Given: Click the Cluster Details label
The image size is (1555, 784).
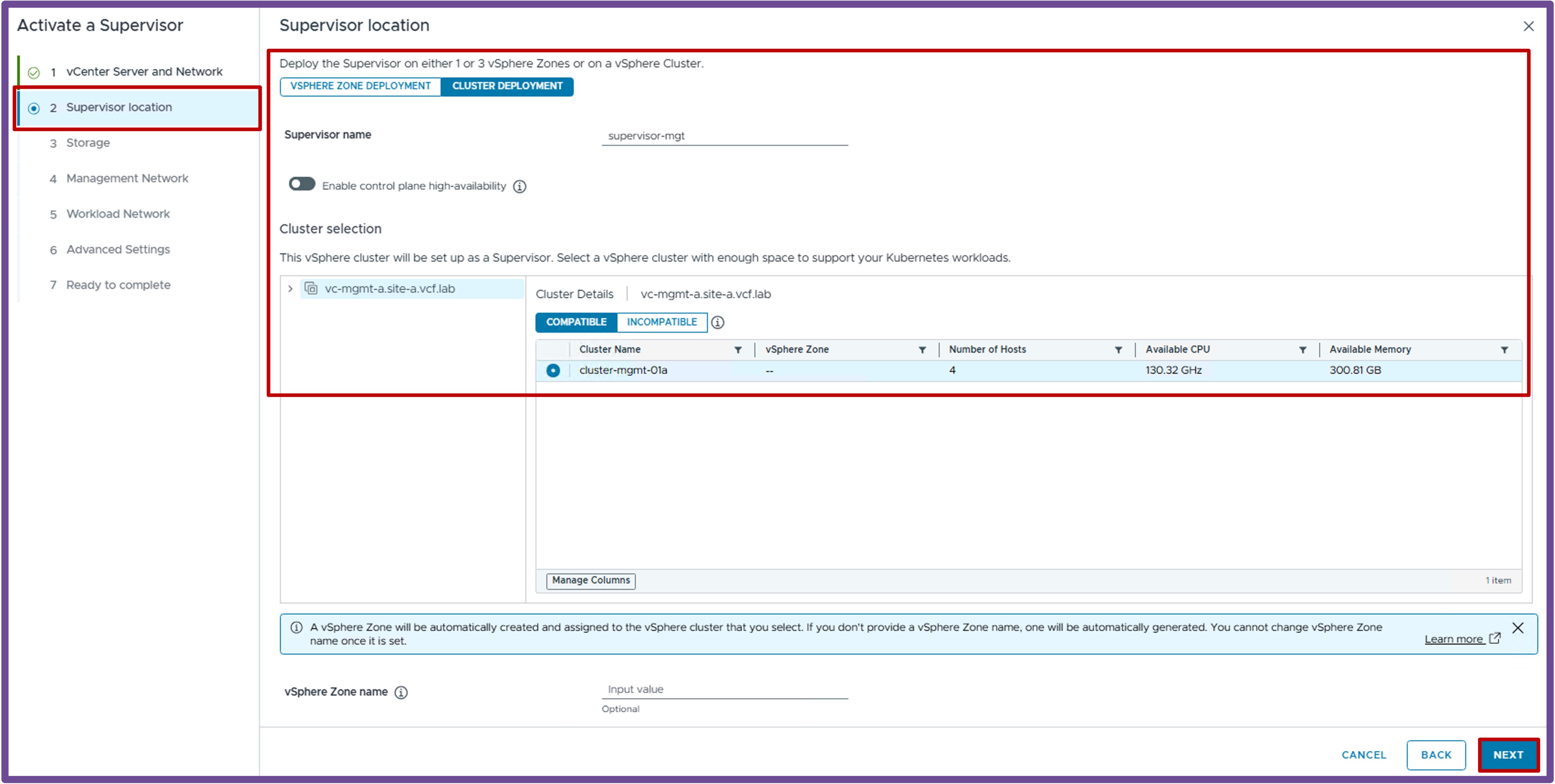Looking at the screenshot, I should [574, 294].
